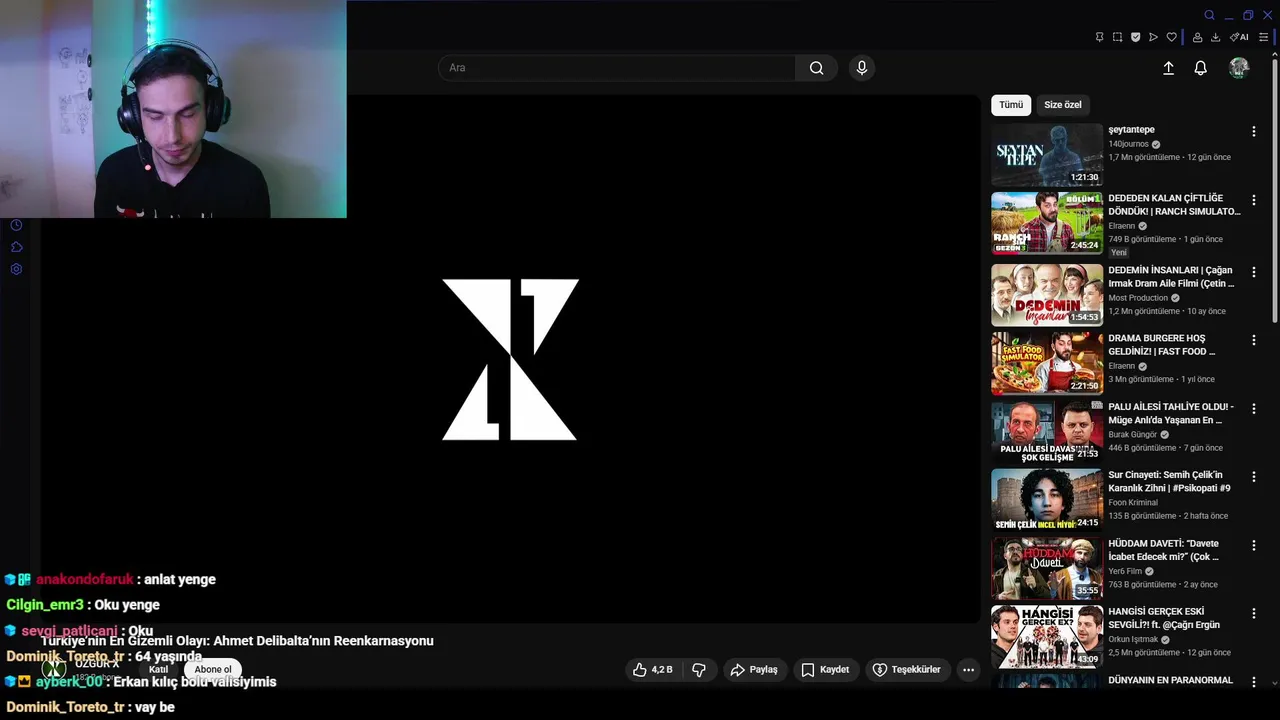The image size is (1280, 720).
Task: Dislike the video with thumbs down
Action: [x=699, y=670]
